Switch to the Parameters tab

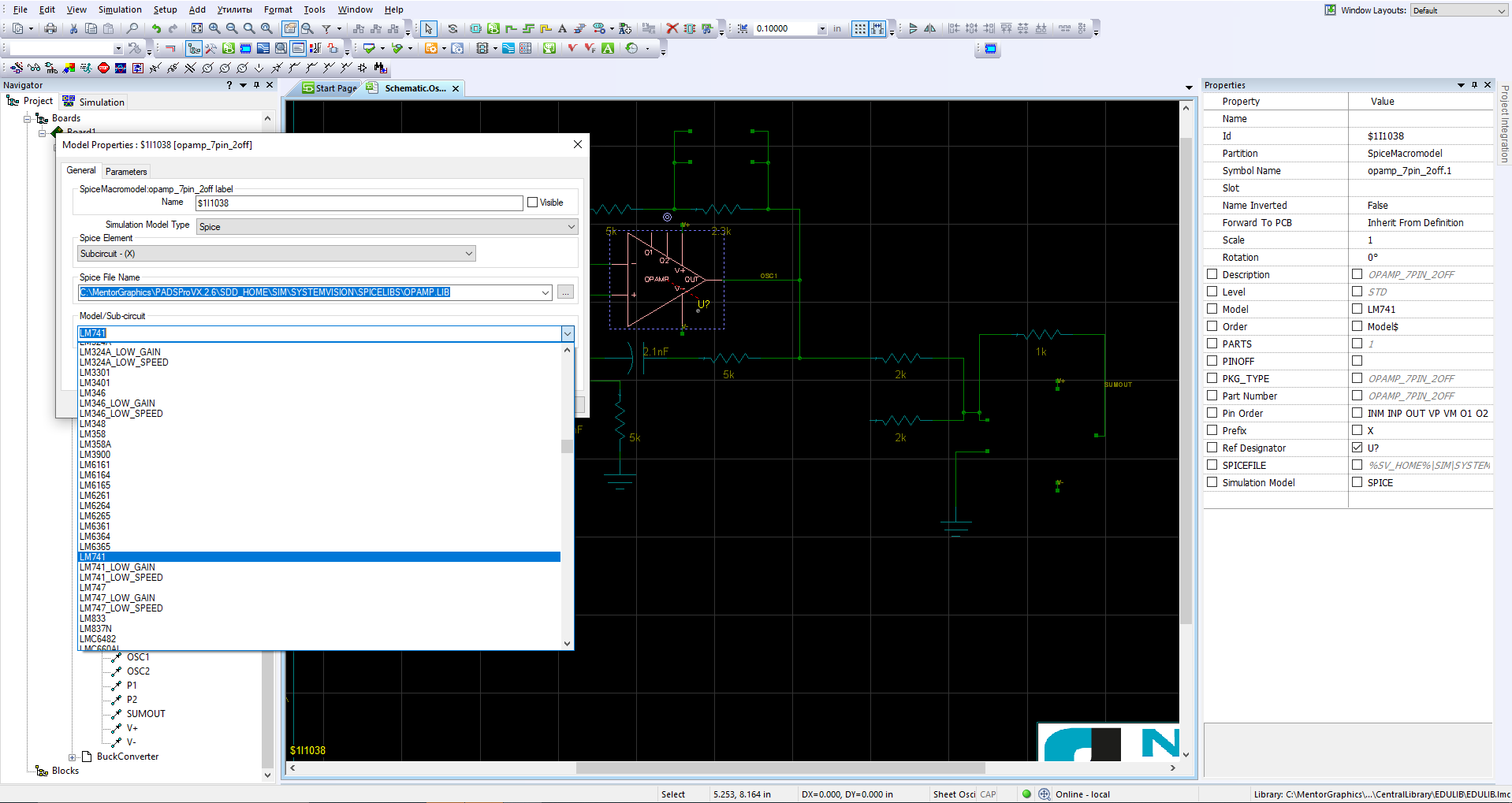(126, 172)
